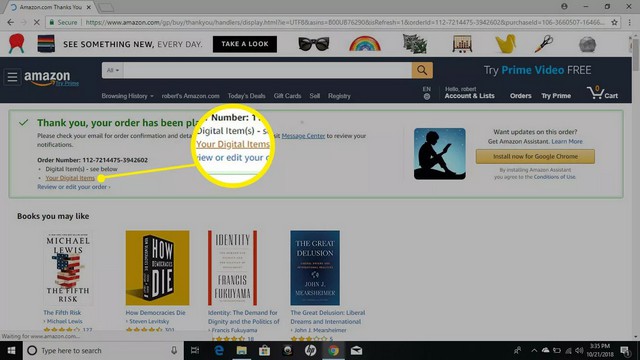Viewport: 640px width, 360px height.
Task: Open the Your Digital Items link
Action: tap(70, 178)
